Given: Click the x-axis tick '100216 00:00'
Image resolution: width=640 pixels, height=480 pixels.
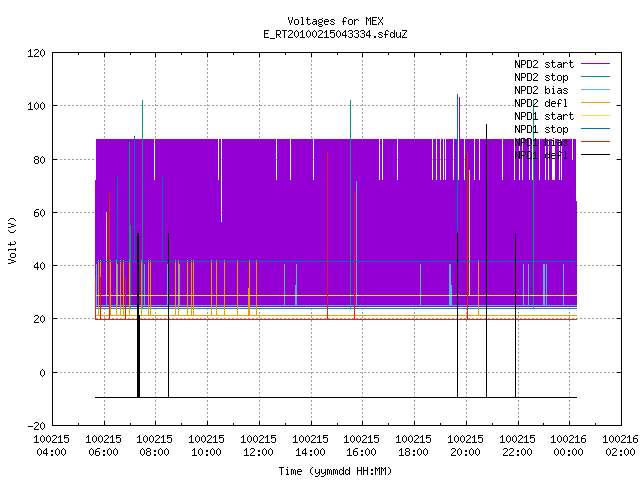Looking at the screenshot, I should (569, 445).
